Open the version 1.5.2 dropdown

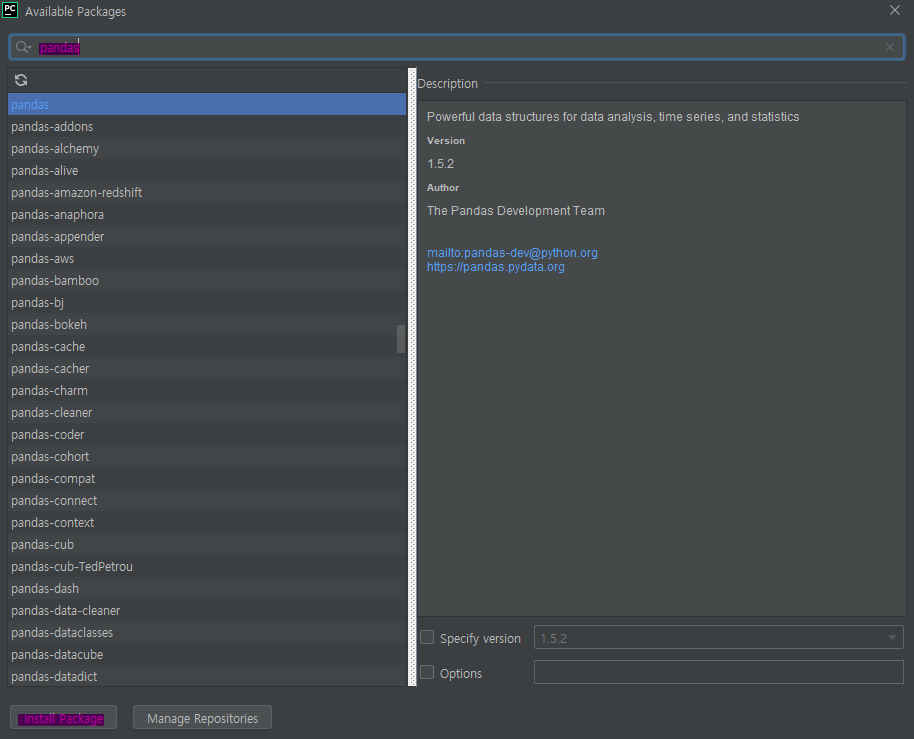click(x=718, y=638)
